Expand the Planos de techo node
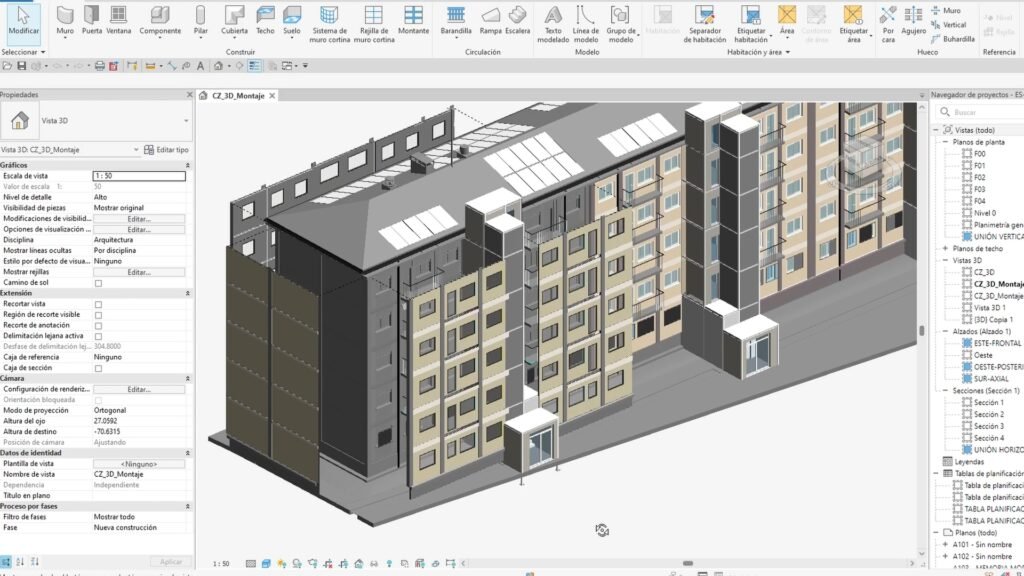 click(x=945, y=249)
